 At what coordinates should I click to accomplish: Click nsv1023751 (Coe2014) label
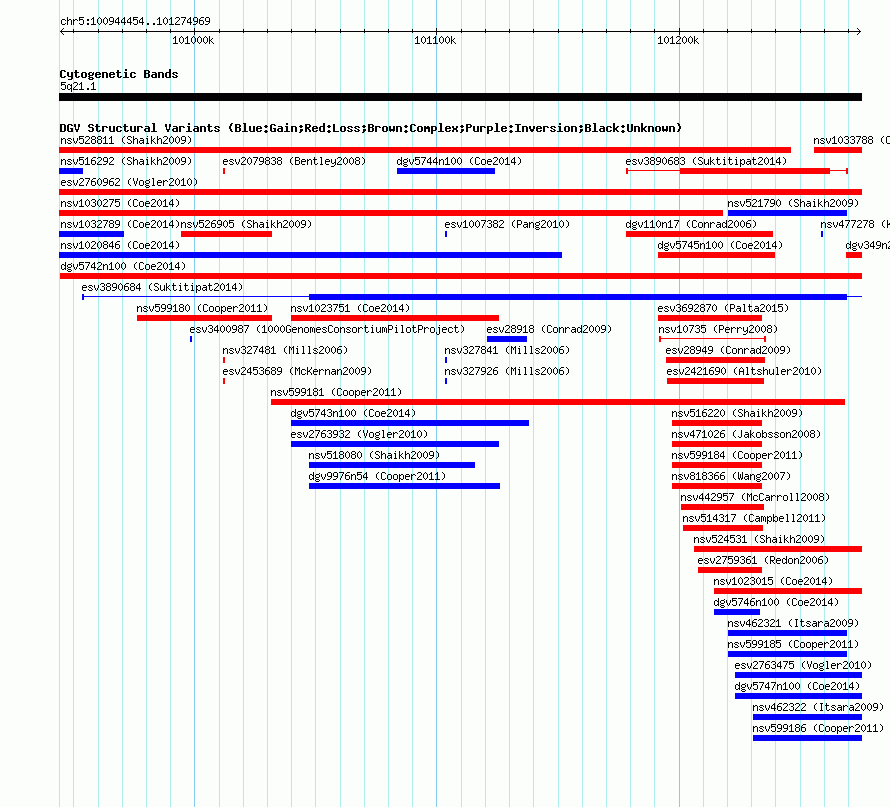[x=350, y=308]
